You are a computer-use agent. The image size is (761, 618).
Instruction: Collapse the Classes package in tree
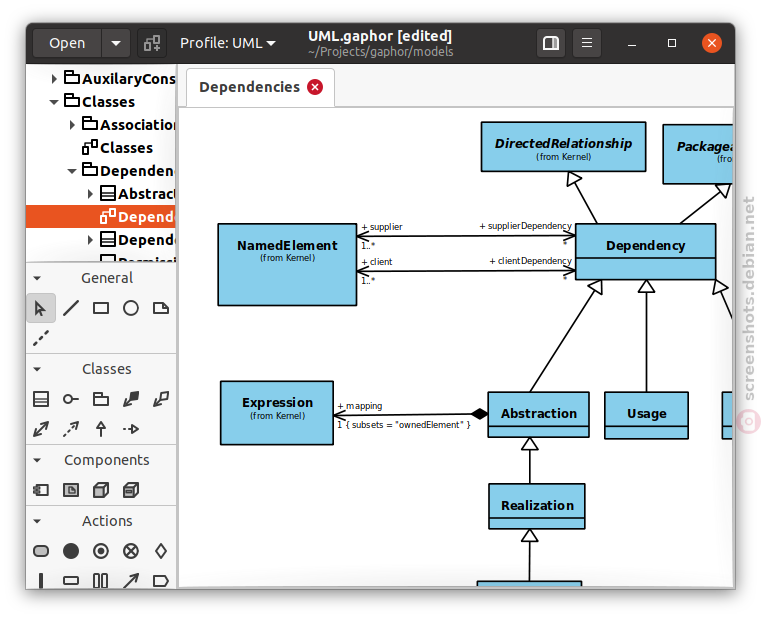pos(54,102)
